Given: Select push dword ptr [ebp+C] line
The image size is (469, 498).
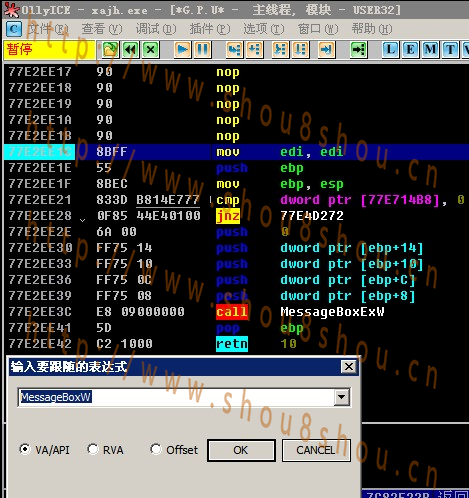Looking at the screenshot, I should (236, 280).
